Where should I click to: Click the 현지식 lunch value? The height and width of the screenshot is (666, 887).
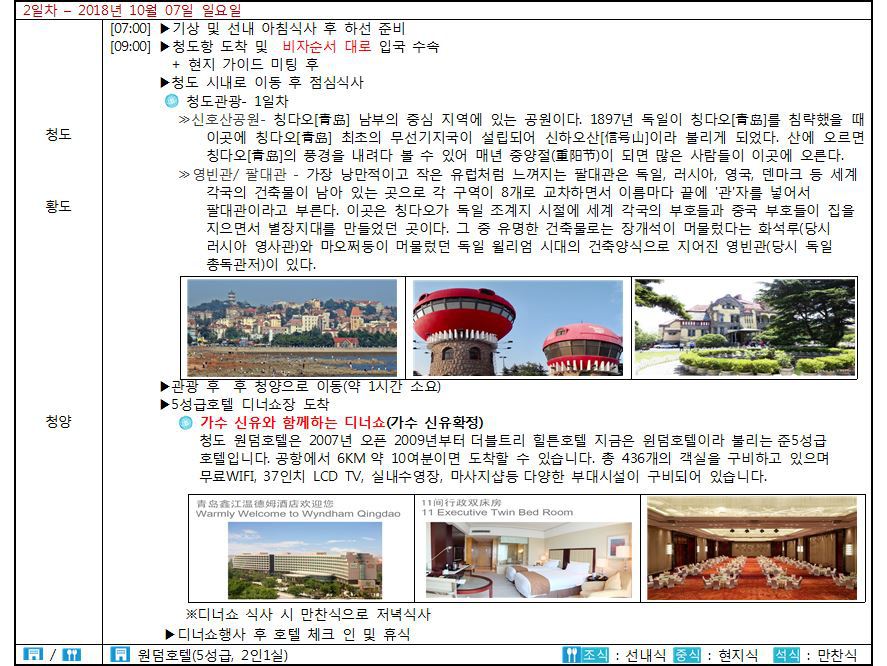738,655
